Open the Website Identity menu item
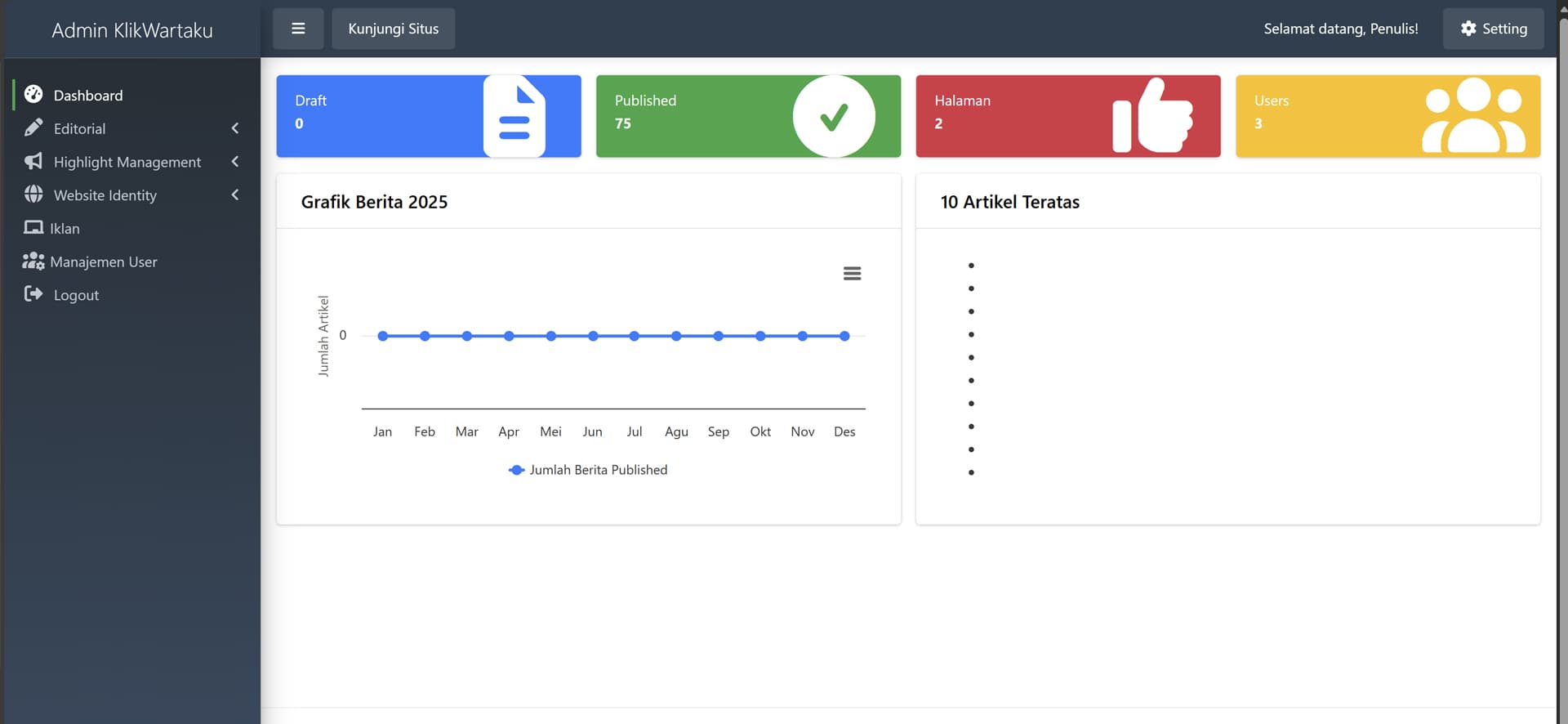Image resolution: width=1568 pixels, height=724 pixels. 105,195
